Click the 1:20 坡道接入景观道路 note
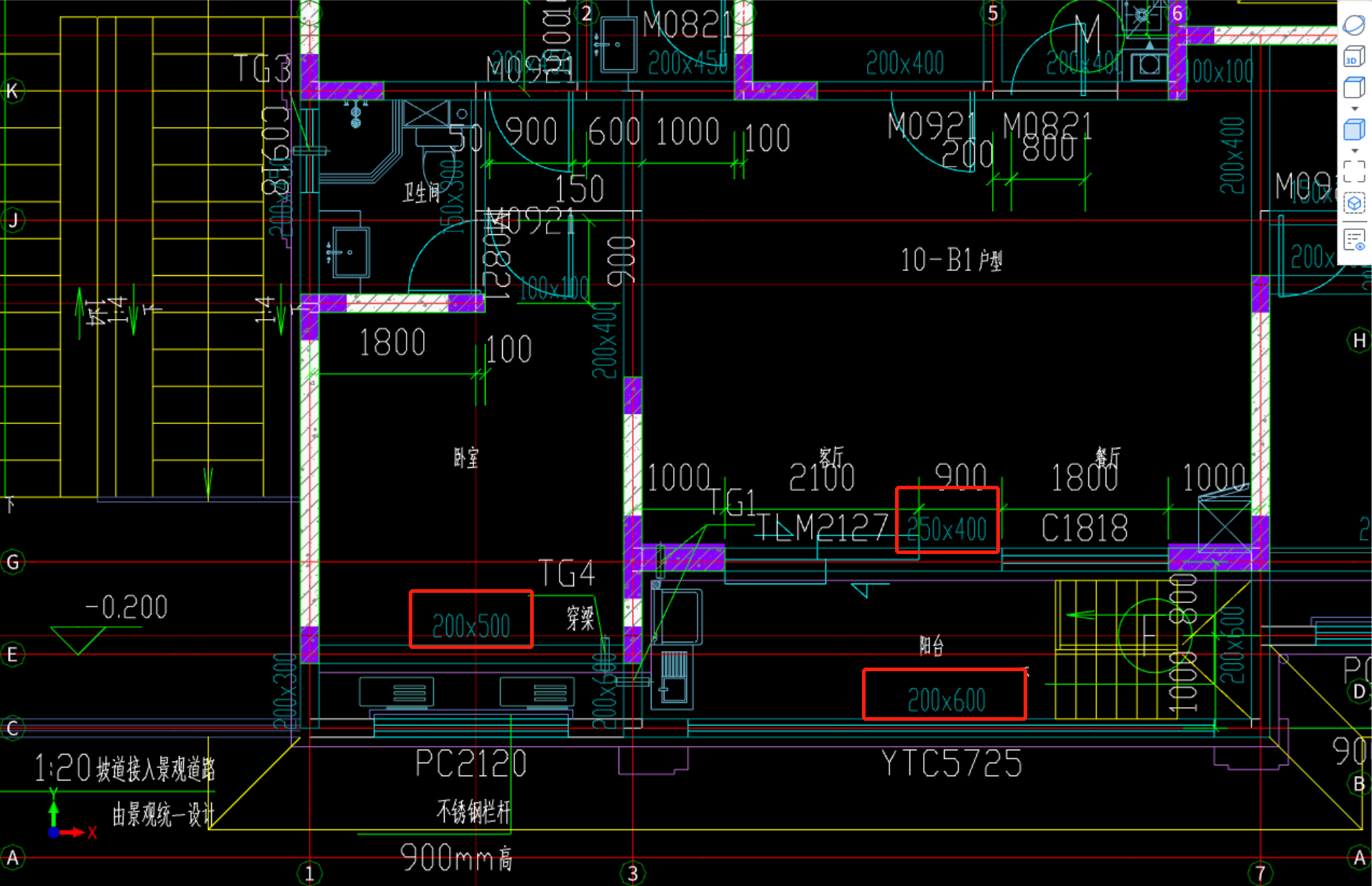This screenshot has height=886, width=1372. coord(125,769)
